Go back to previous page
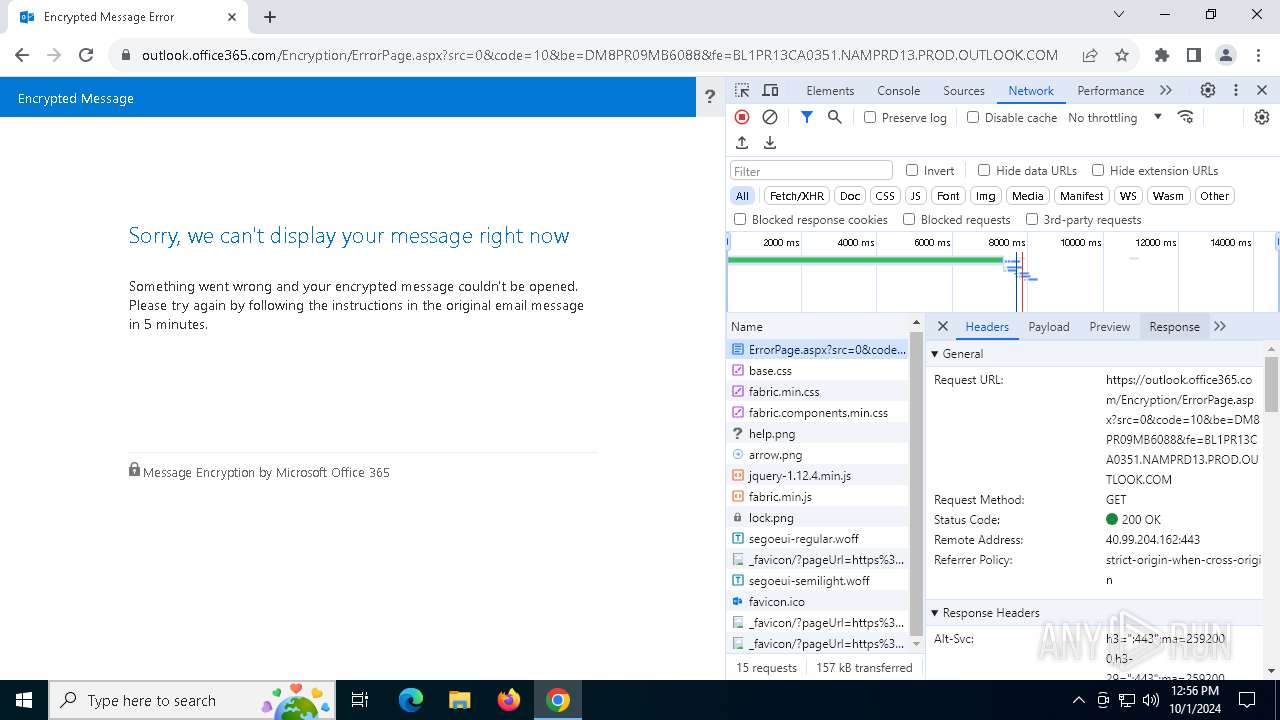Image resolution: width=1280 pixels, height=720 pixels. (22, 55)
